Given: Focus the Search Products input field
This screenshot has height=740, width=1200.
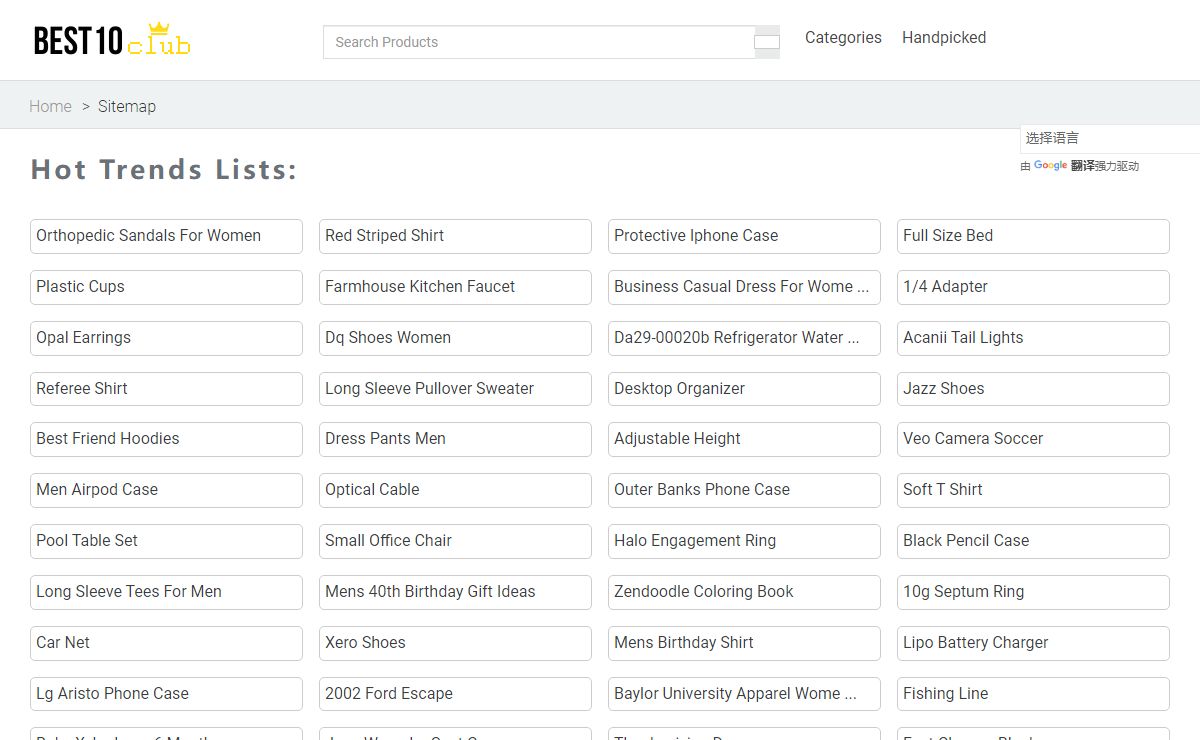Looking at the screenshot, I should coord(538,42).
